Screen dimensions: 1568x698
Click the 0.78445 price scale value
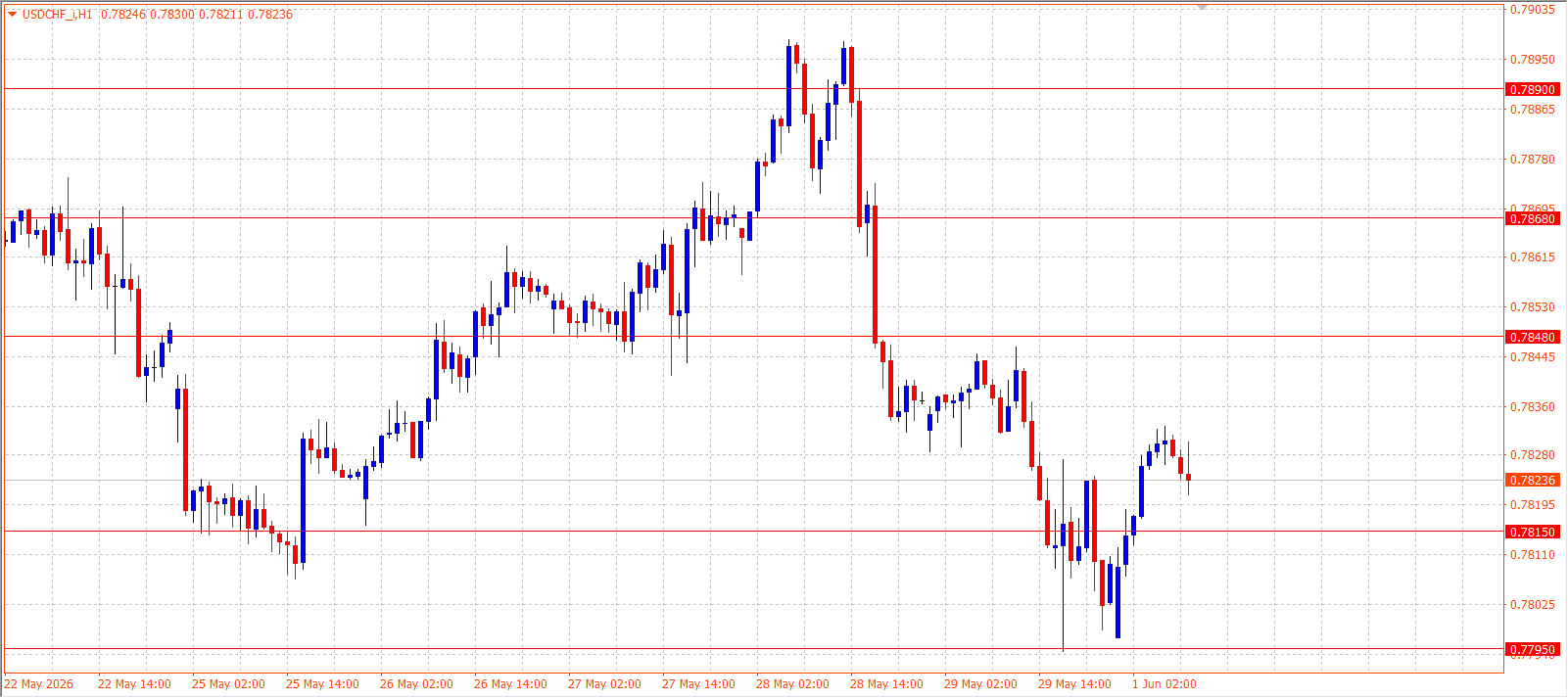1533,357
